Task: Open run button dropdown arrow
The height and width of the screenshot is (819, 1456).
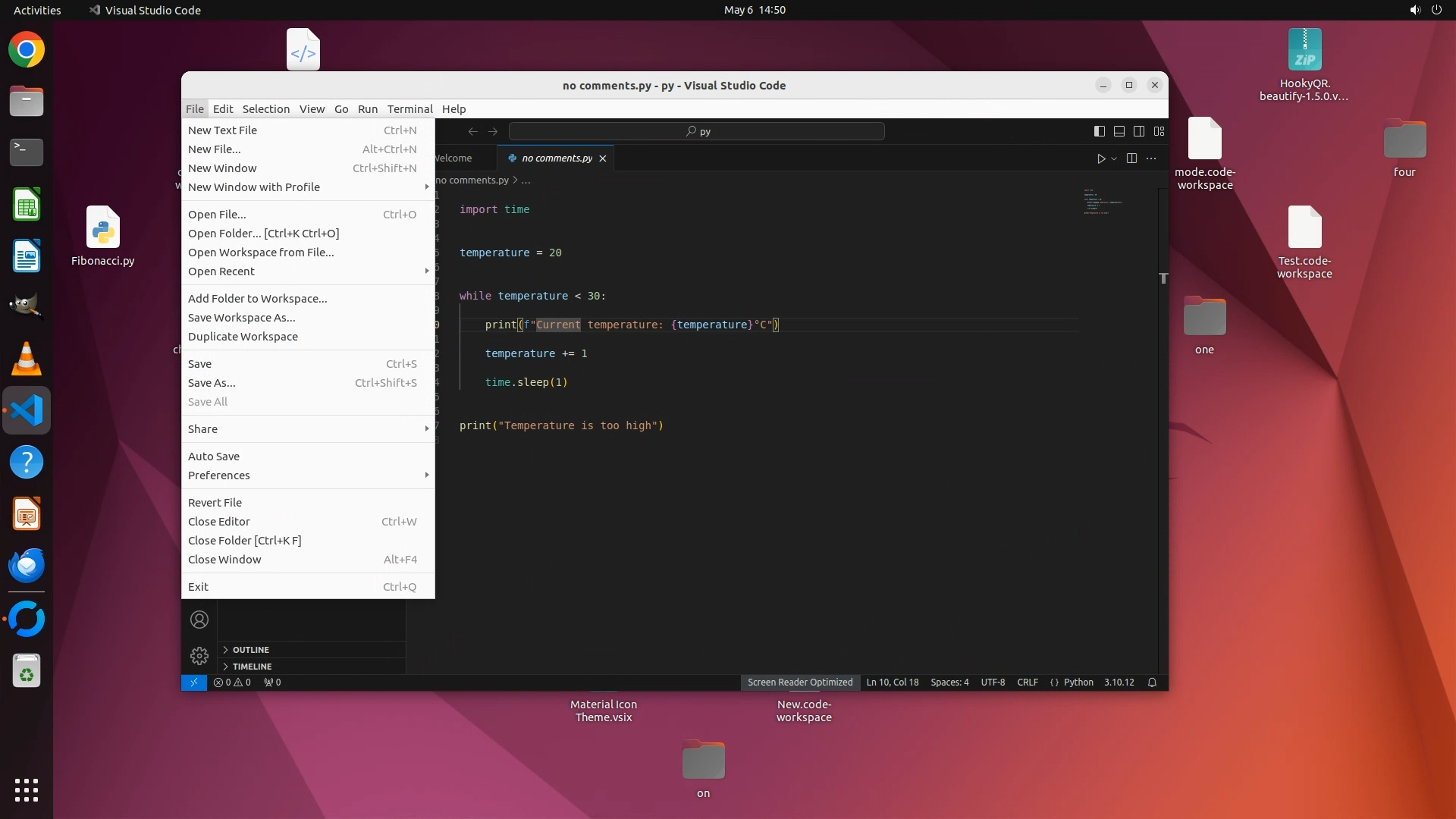Action: tap(1114, 158)
